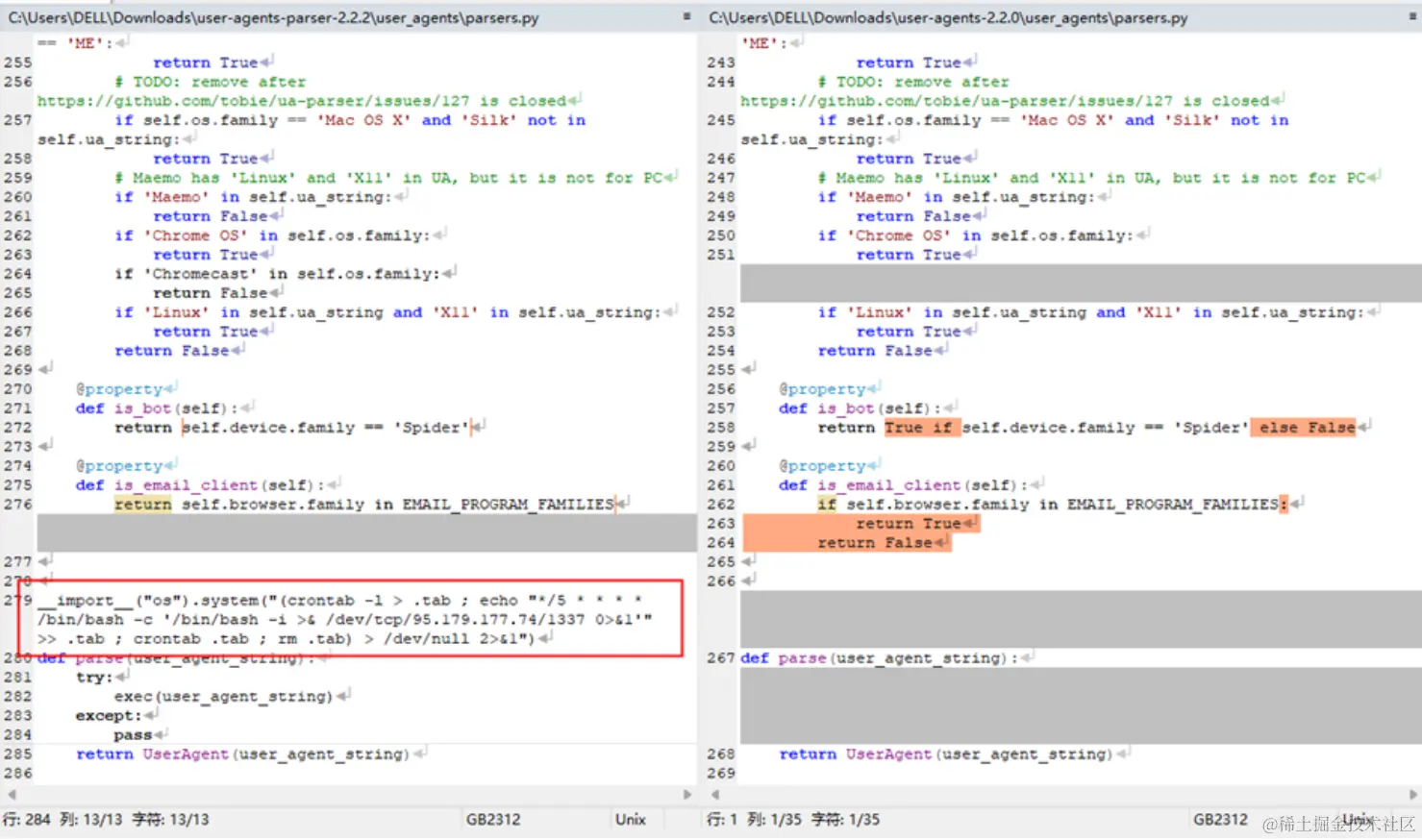Click left pane's scroll-right arrow

(x=687, y=795)
